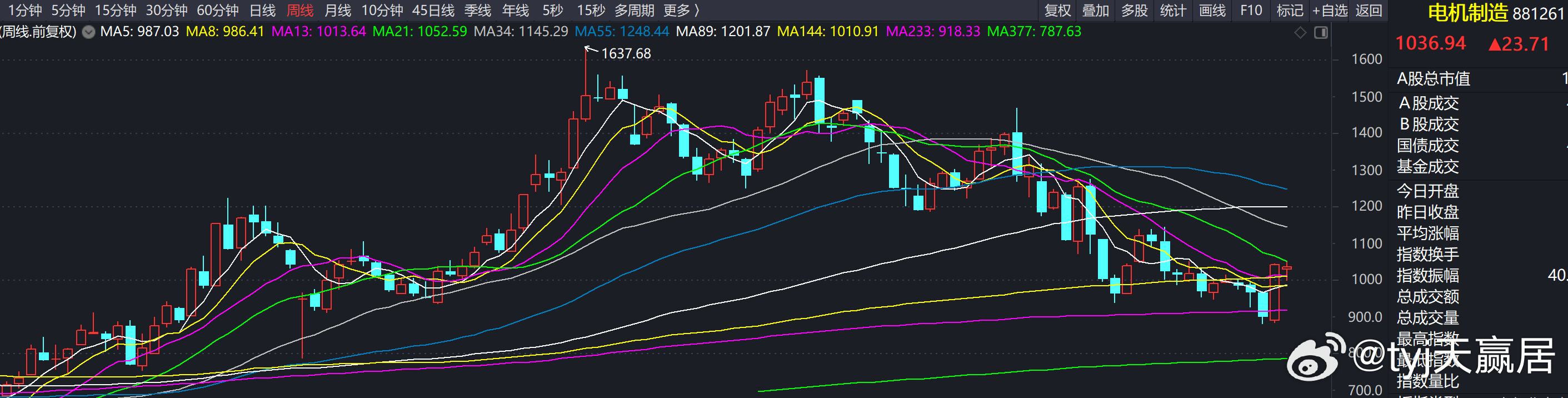This screenshot has width=1568, height=398.
Task: Switch to the 5分钟 timeframe
Action: [x=68, y=11]
